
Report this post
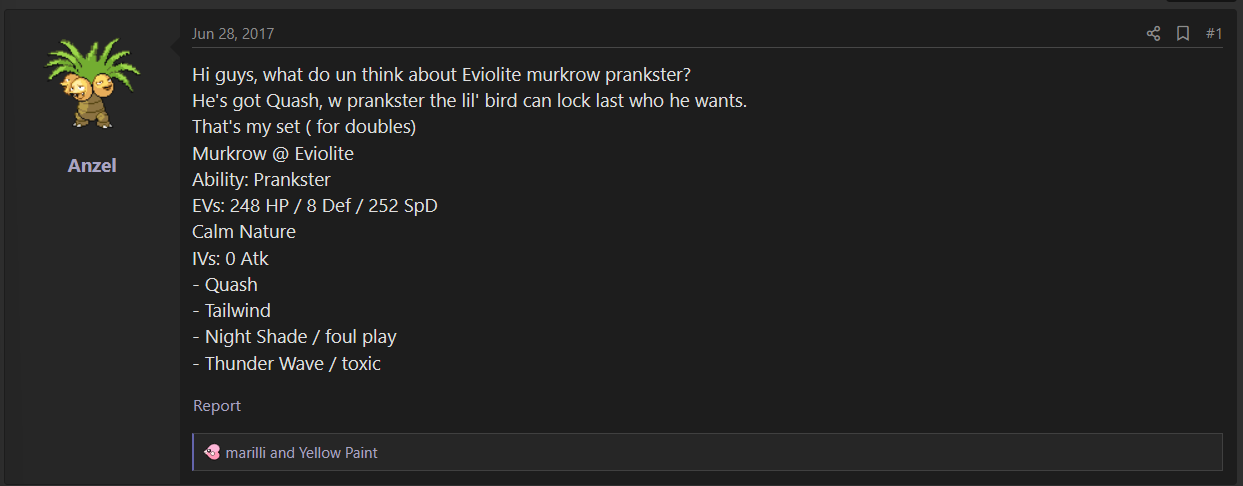tap(217, 406)
